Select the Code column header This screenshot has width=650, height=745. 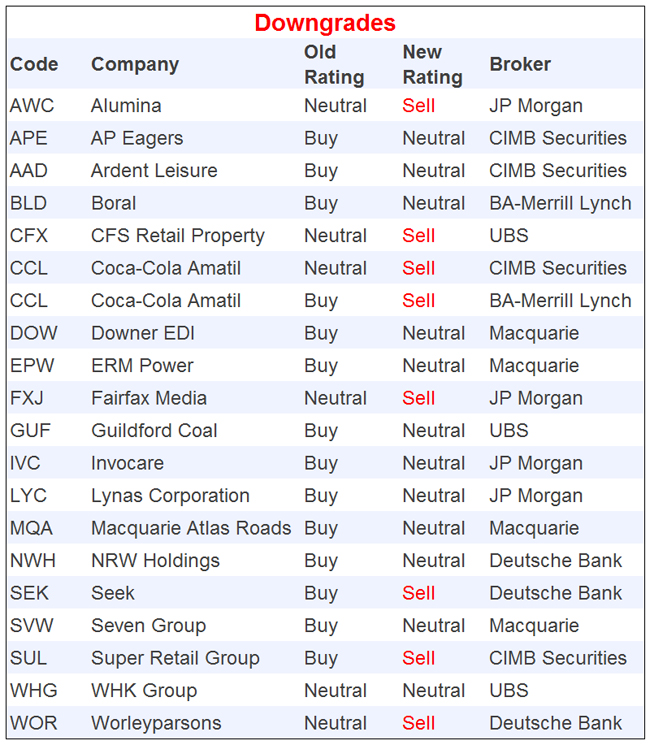click(34, 64)
